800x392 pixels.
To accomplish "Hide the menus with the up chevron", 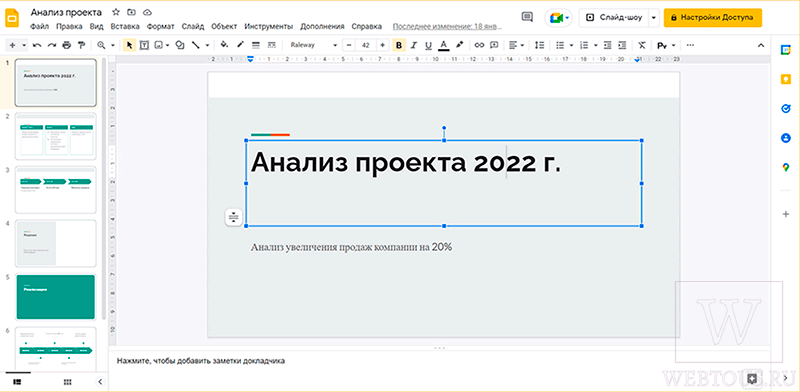I will [761, 45].
